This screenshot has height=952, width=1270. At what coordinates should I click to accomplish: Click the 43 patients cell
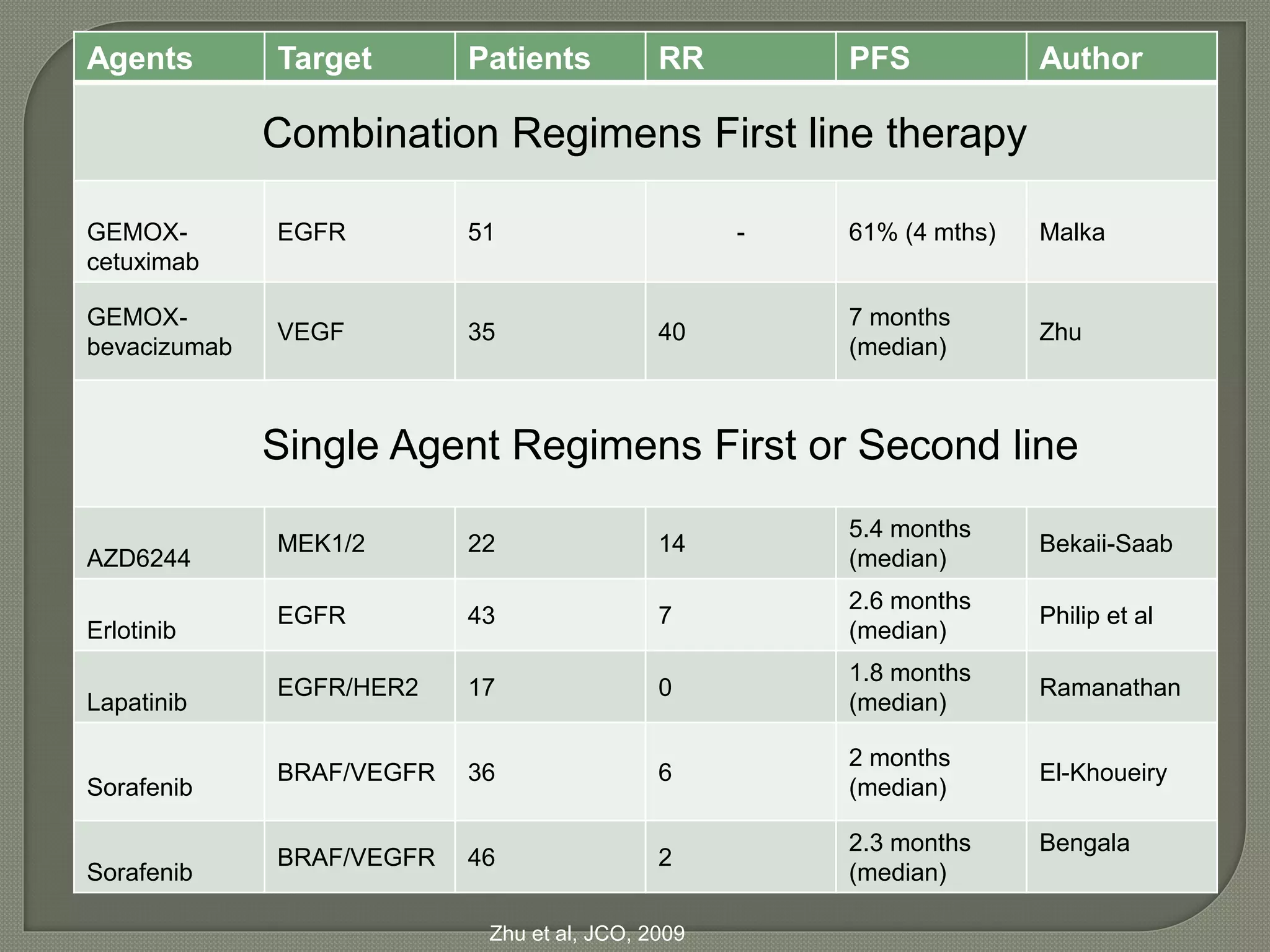550,615
